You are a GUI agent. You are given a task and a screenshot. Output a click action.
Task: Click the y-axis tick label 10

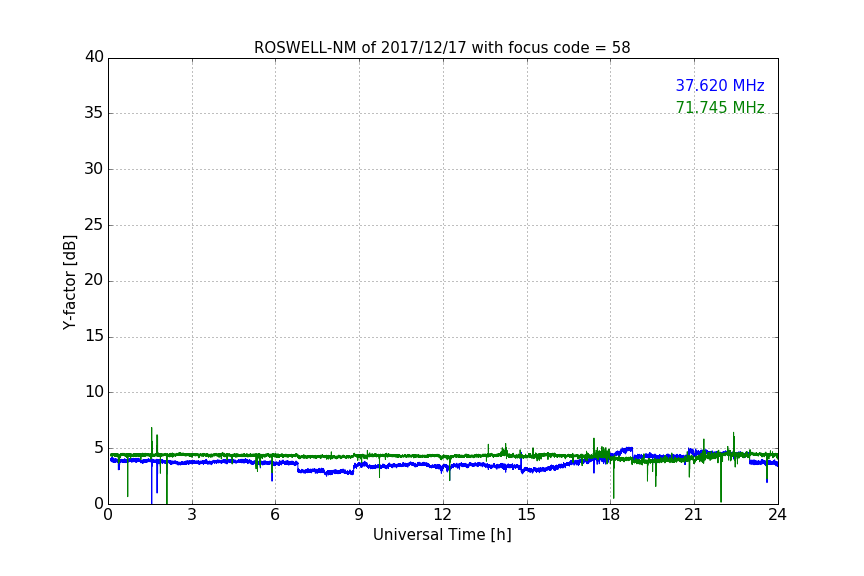[x=94, y=392]
